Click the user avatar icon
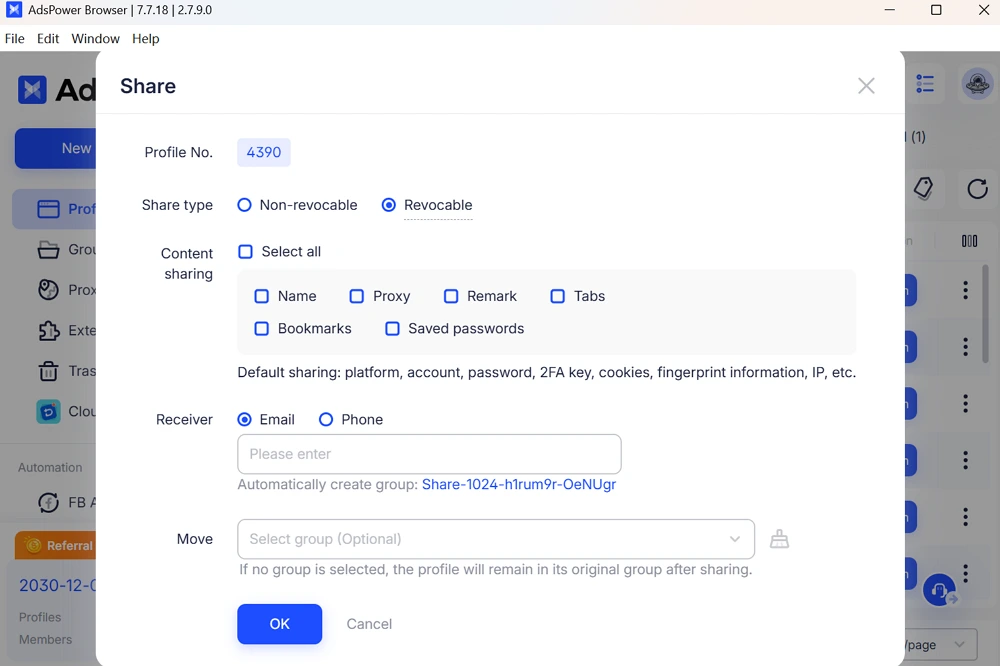 click(x=976, y=85)
